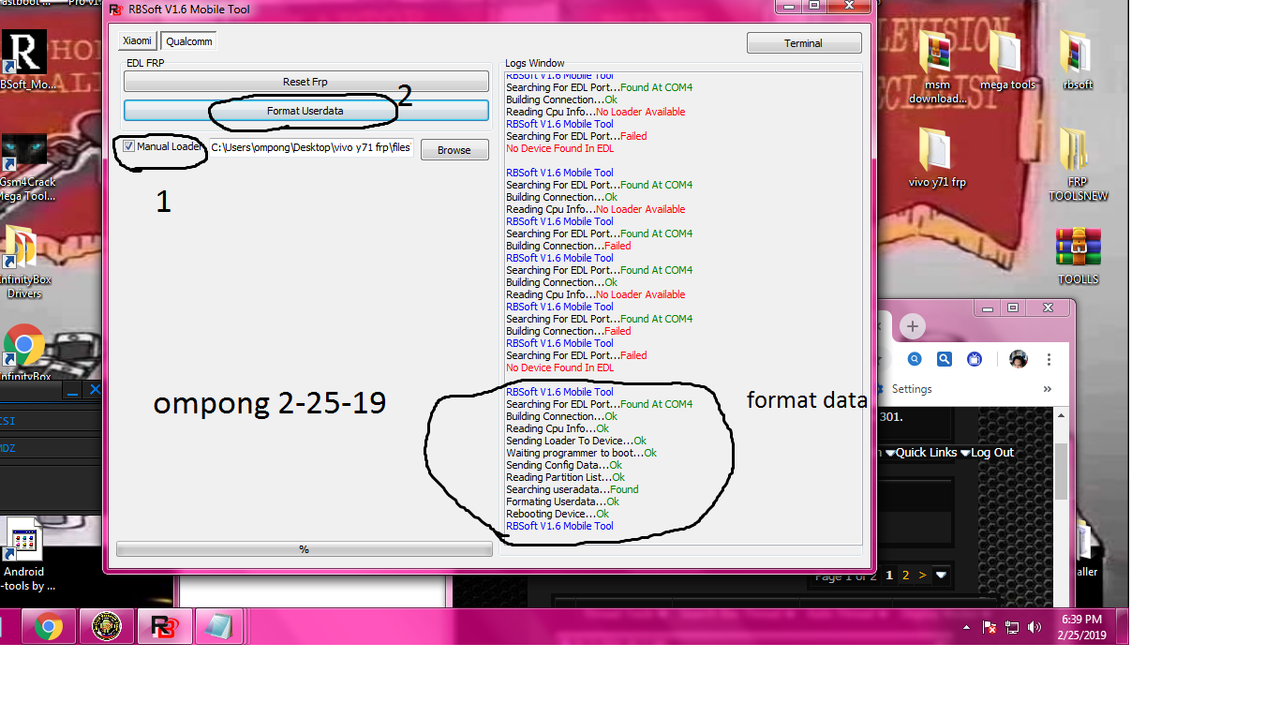This screenshot has height=720, width=1280.
Task: Click the Chrome page vertical scrollbar
Action: coord(1060,470)
